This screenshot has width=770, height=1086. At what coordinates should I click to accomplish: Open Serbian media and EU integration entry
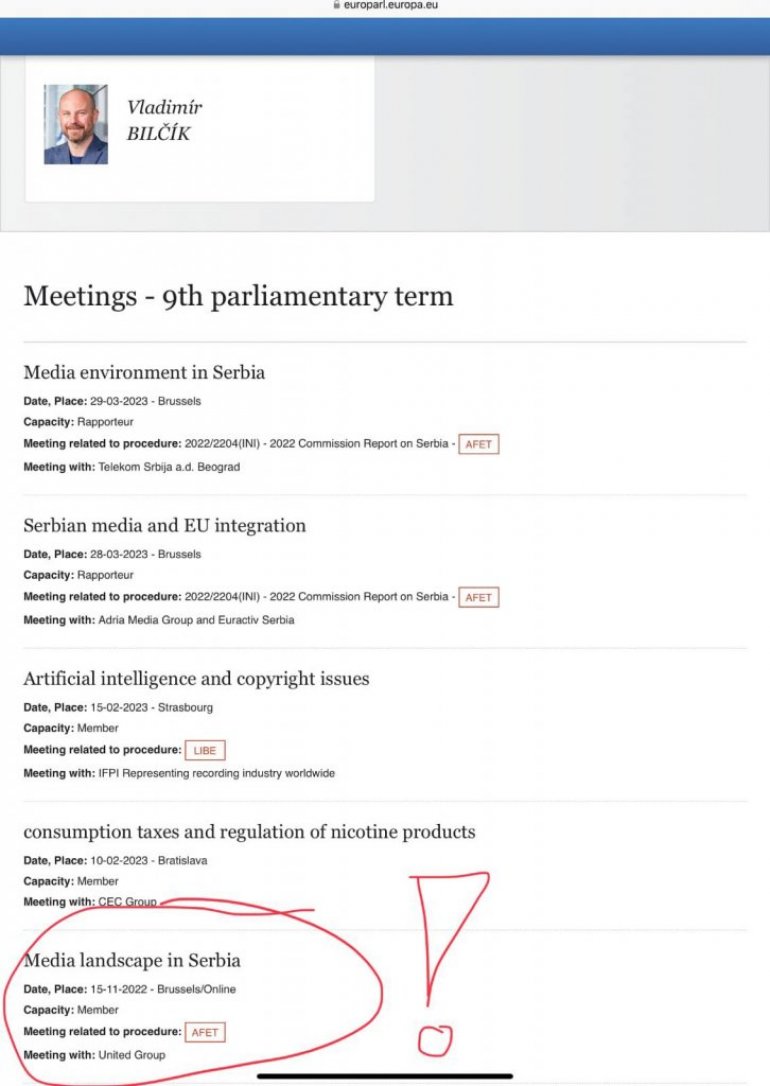(x=164, y=526)
